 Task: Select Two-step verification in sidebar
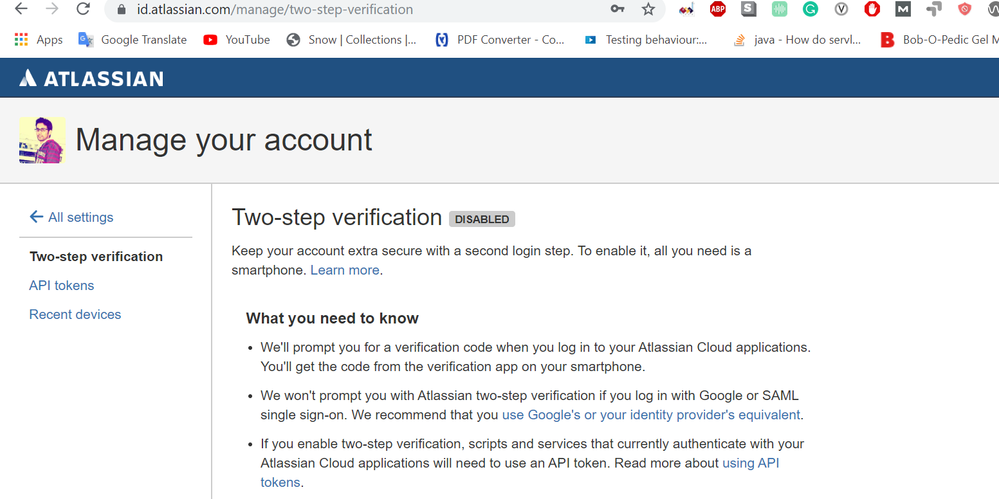pyautogui.click(x=96, y=257)
